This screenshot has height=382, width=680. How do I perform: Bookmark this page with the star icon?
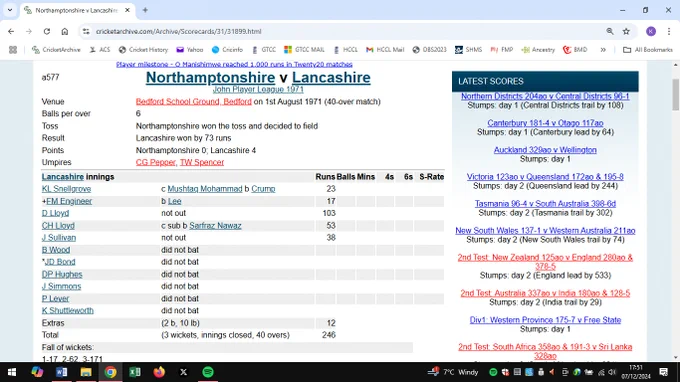[x=626, y=31]
